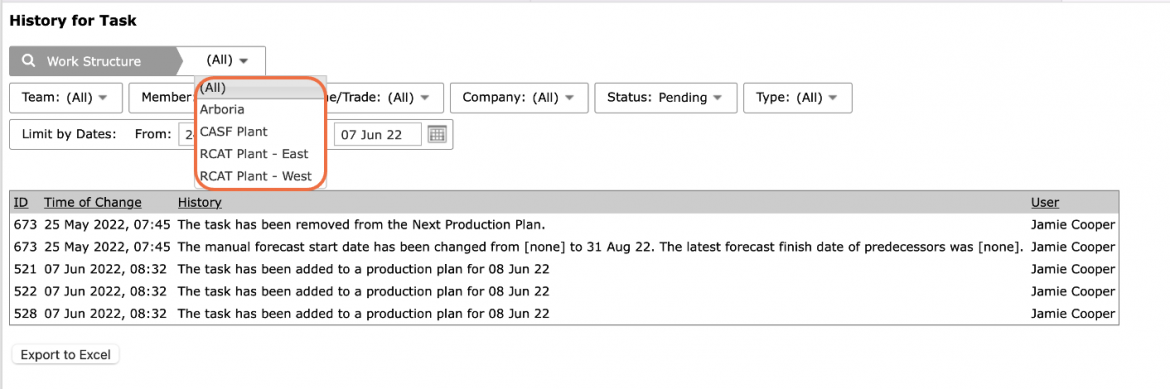Open the calendar picker icon beside 07 Jun 22
Screen dimensions: 1170x389
point(437,134)
